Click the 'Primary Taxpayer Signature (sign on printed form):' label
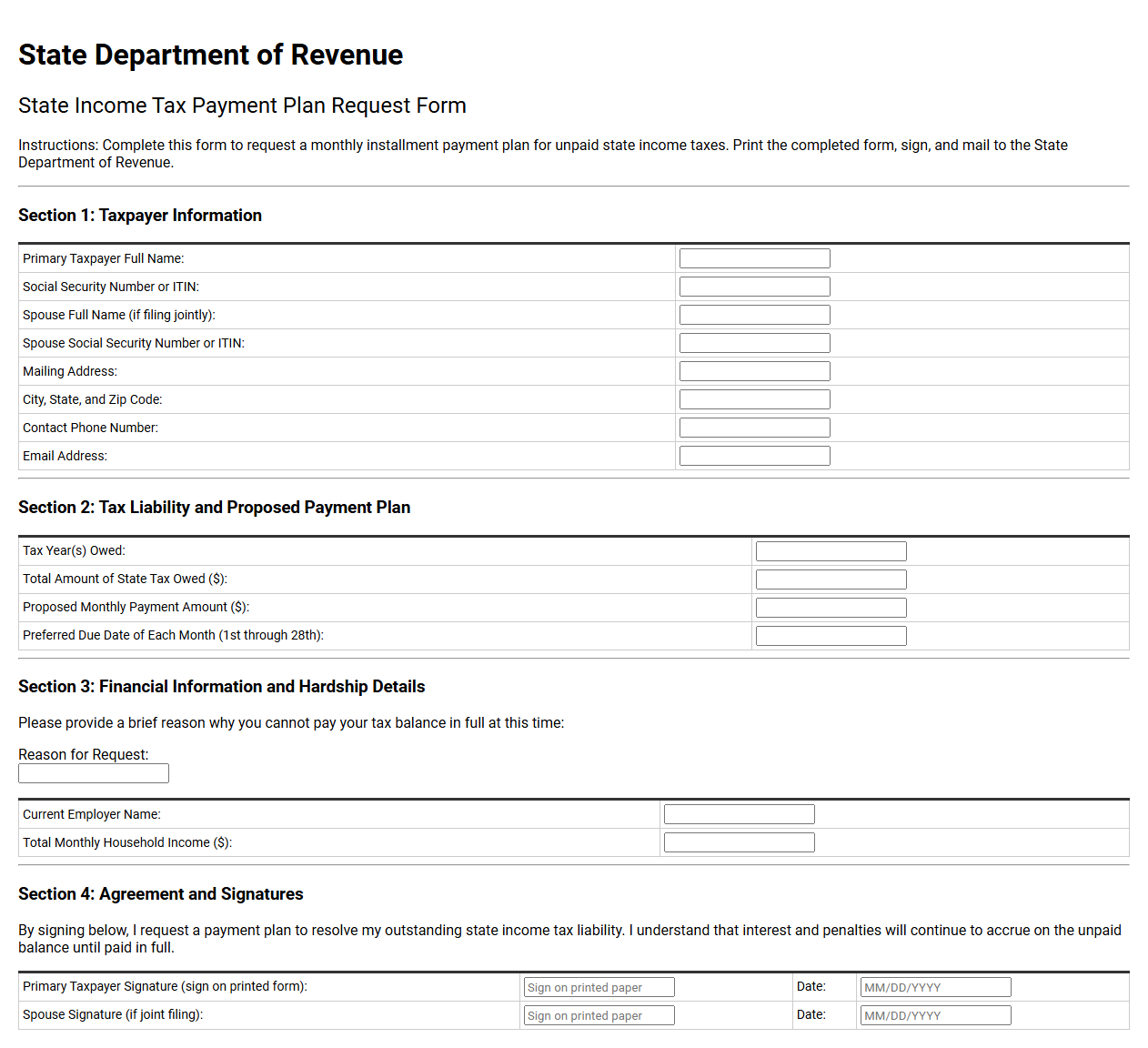Viewport: 1148px width, 1048px height. pyautogui.click(x=166, y=986)
